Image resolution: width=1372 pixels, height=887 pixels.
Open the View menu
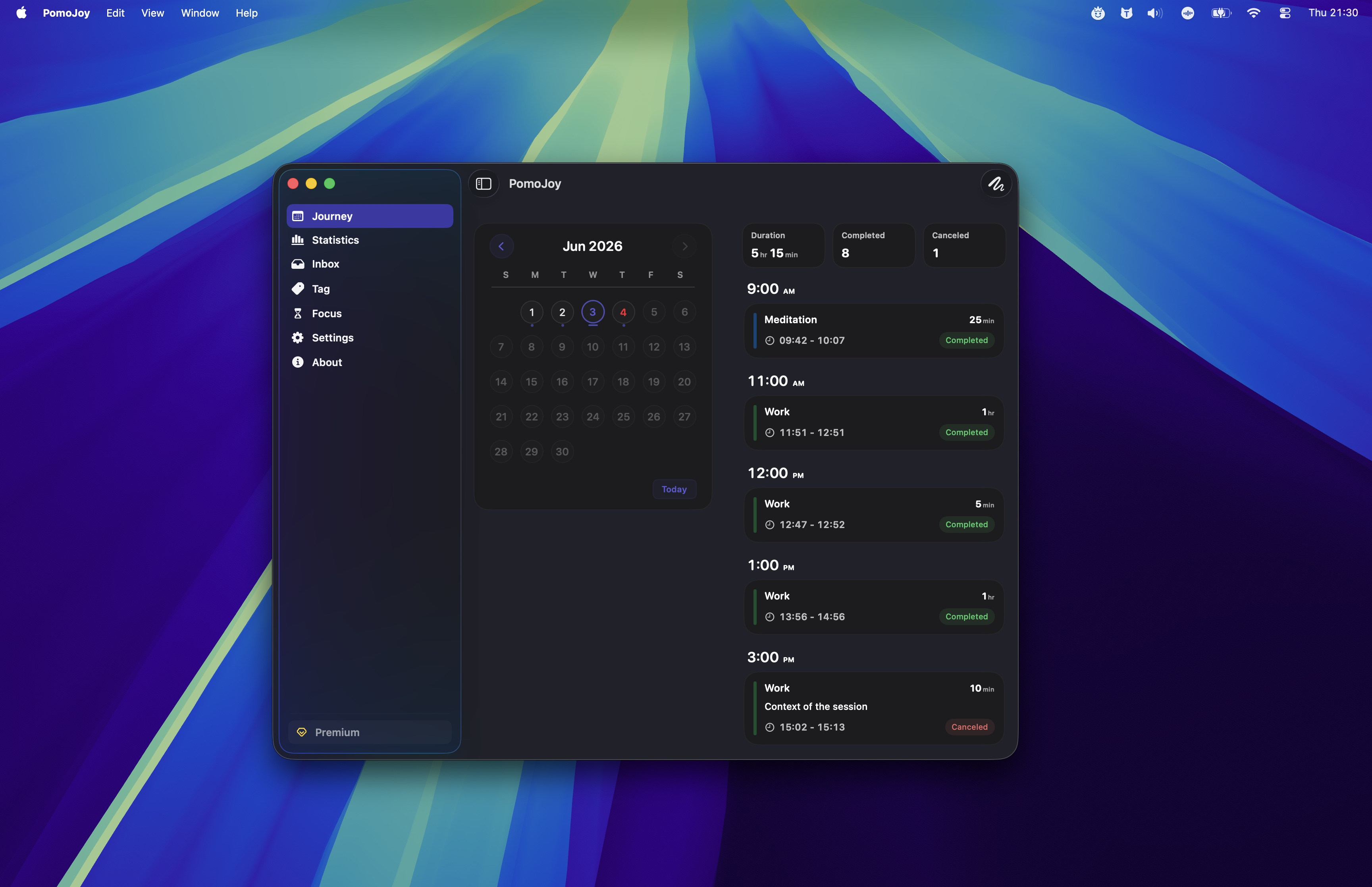point(152,13)
